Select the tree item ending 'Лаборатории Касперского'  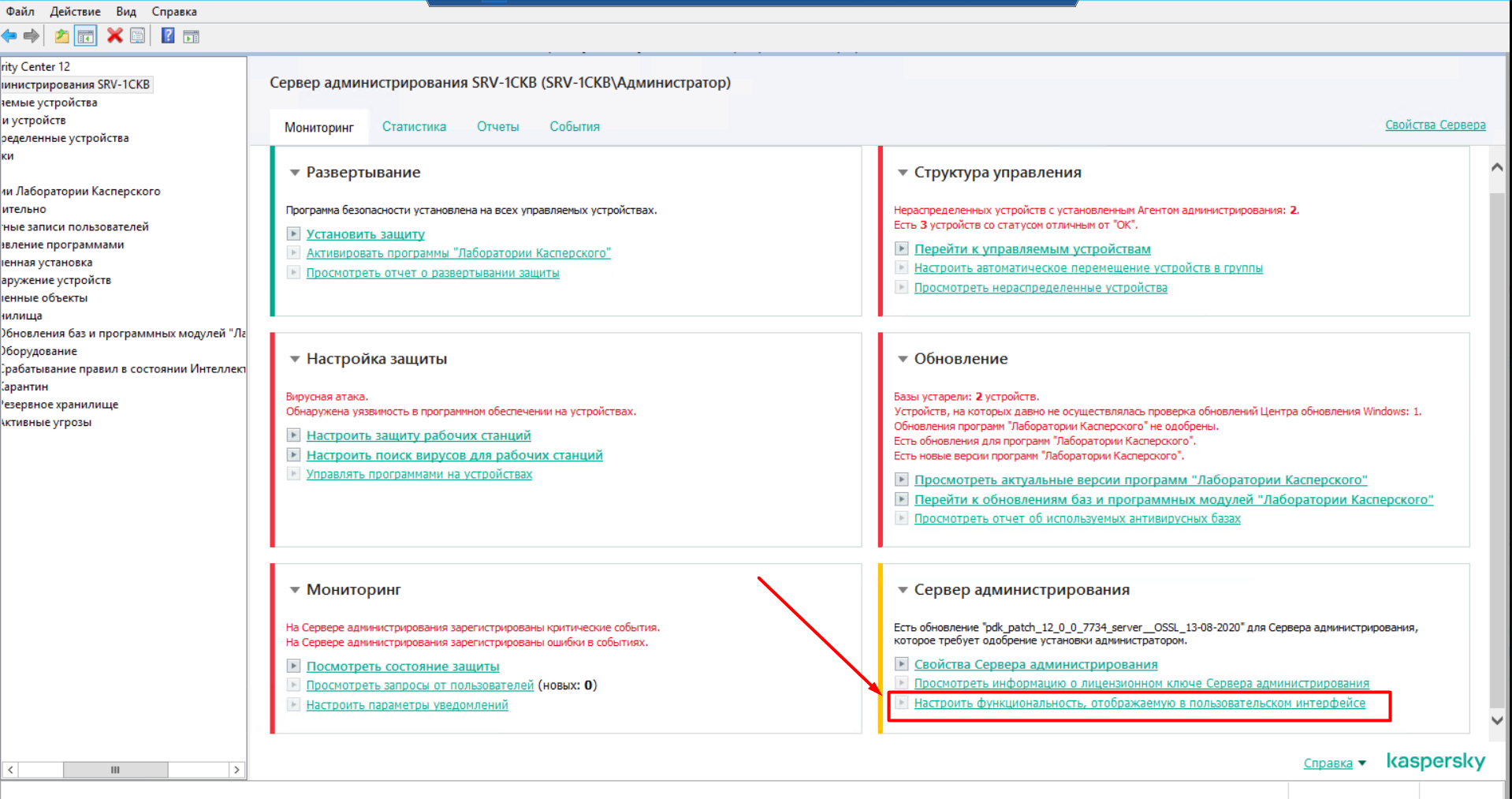click(80, 191)
